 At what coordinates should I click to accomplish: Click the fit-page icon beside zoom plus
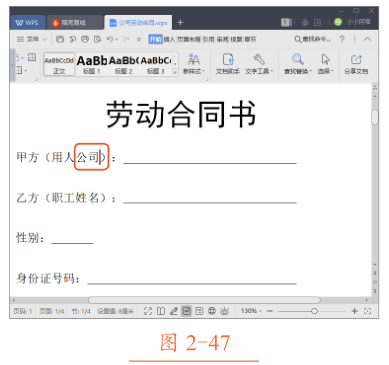click(368, 311)
